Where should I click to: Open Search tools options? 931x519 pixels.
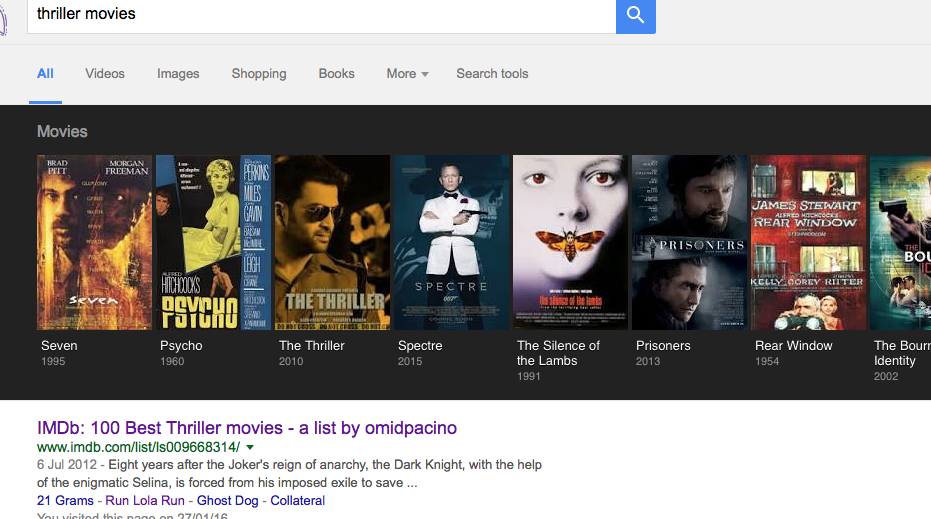tap(492, 74)
